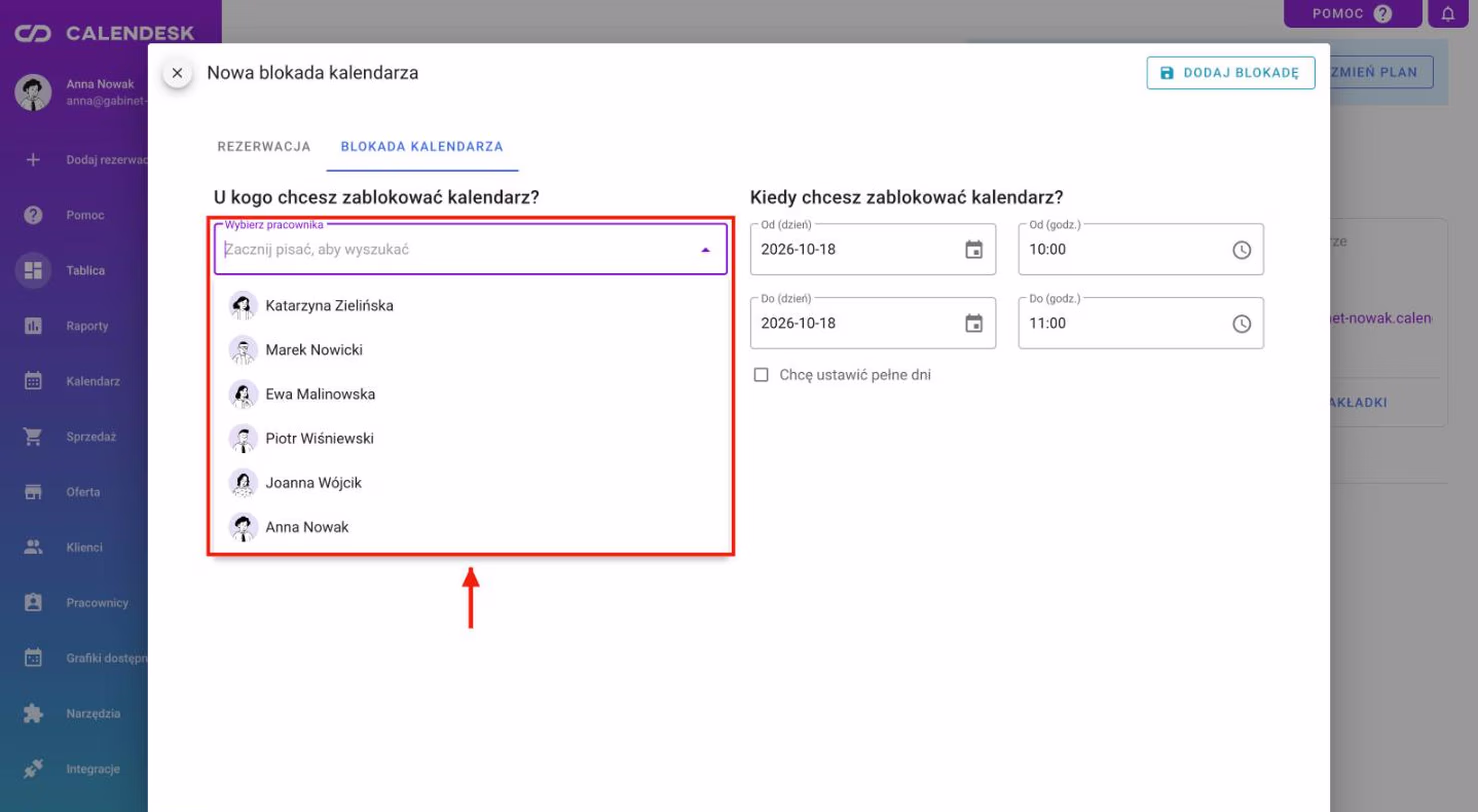The width and height of the screenshot is (1478, 812).
Task: Click the Integracje plug icon
Action: point(33,769)
